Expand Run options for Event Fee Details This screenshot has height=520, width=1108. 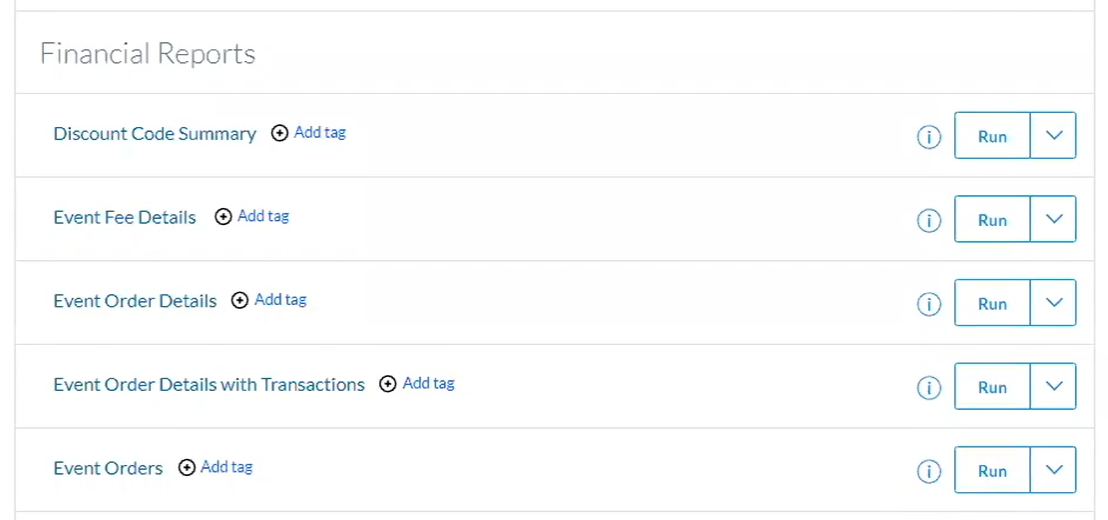tap(1054, 219)
